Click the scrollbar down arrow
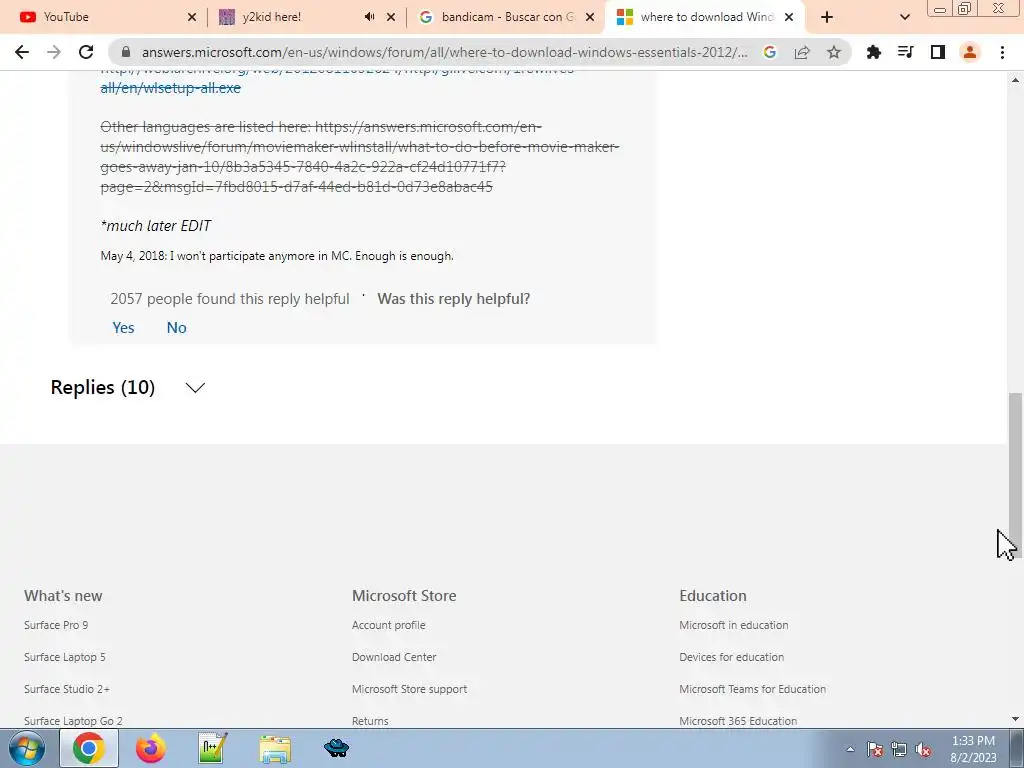 click(x=1015, y=719)
